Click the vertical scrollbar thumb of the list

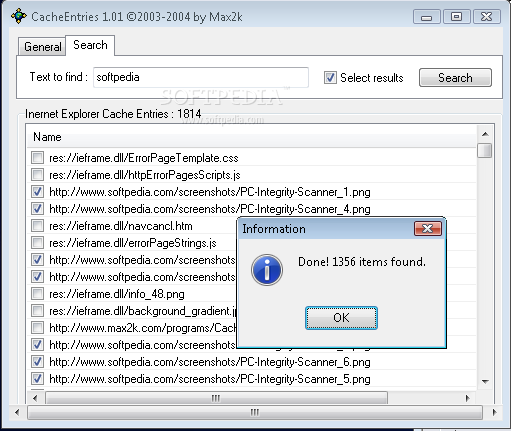[484, 150]
